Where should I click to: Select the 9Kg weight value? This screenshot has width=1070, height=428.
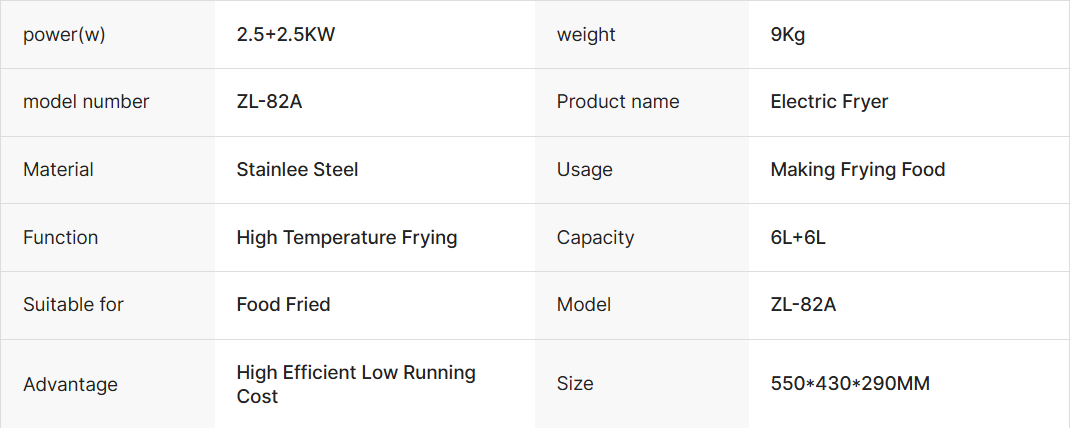point(788,35)
